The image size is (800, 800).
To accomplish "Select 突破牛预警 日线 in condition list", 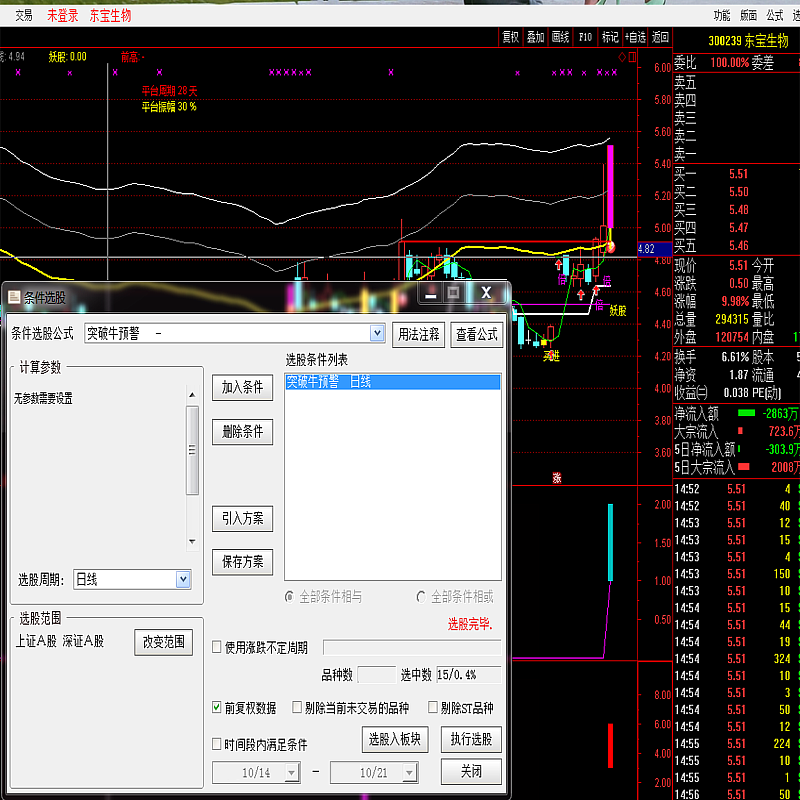I will 392,382.
